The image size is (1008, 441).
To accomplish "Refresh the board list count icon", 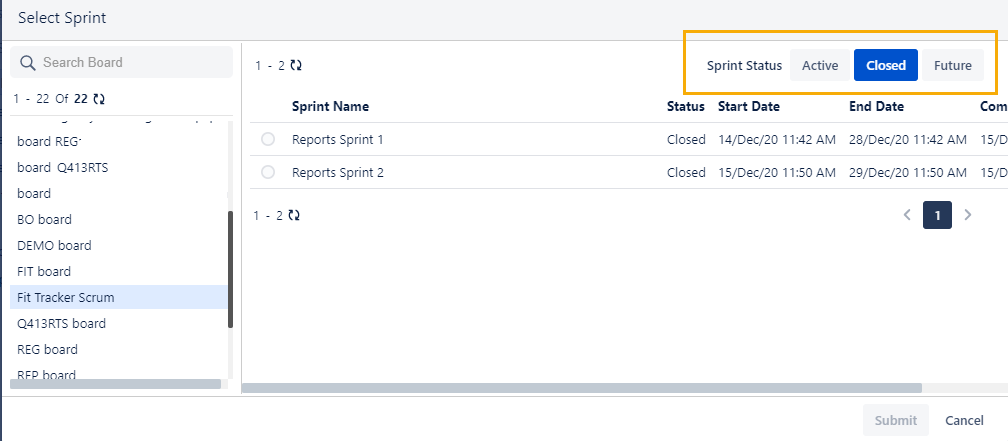I will tap(99, 99).
